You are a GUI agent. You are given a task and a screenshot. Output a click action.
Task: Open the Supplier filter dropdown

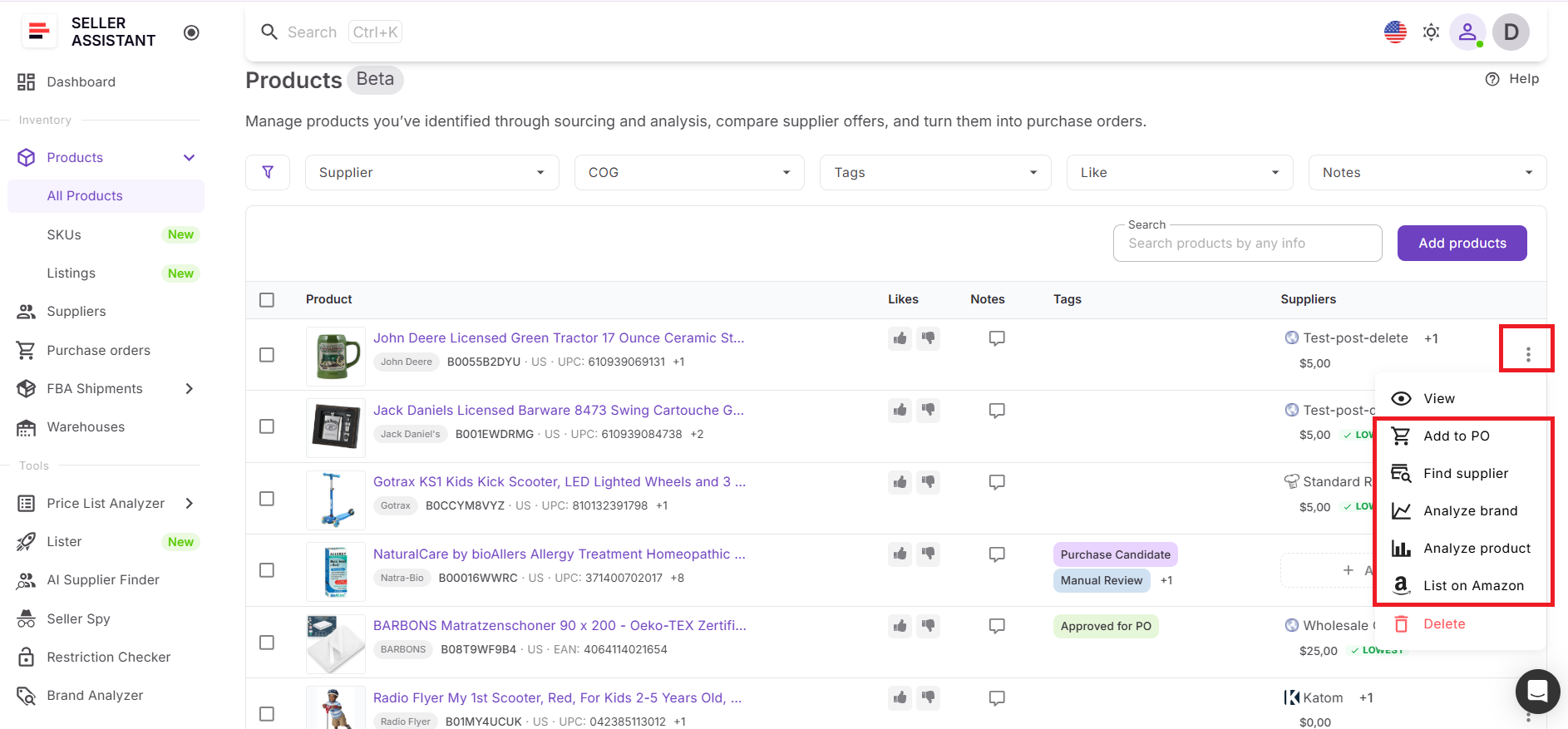click(x=431, y=172)
